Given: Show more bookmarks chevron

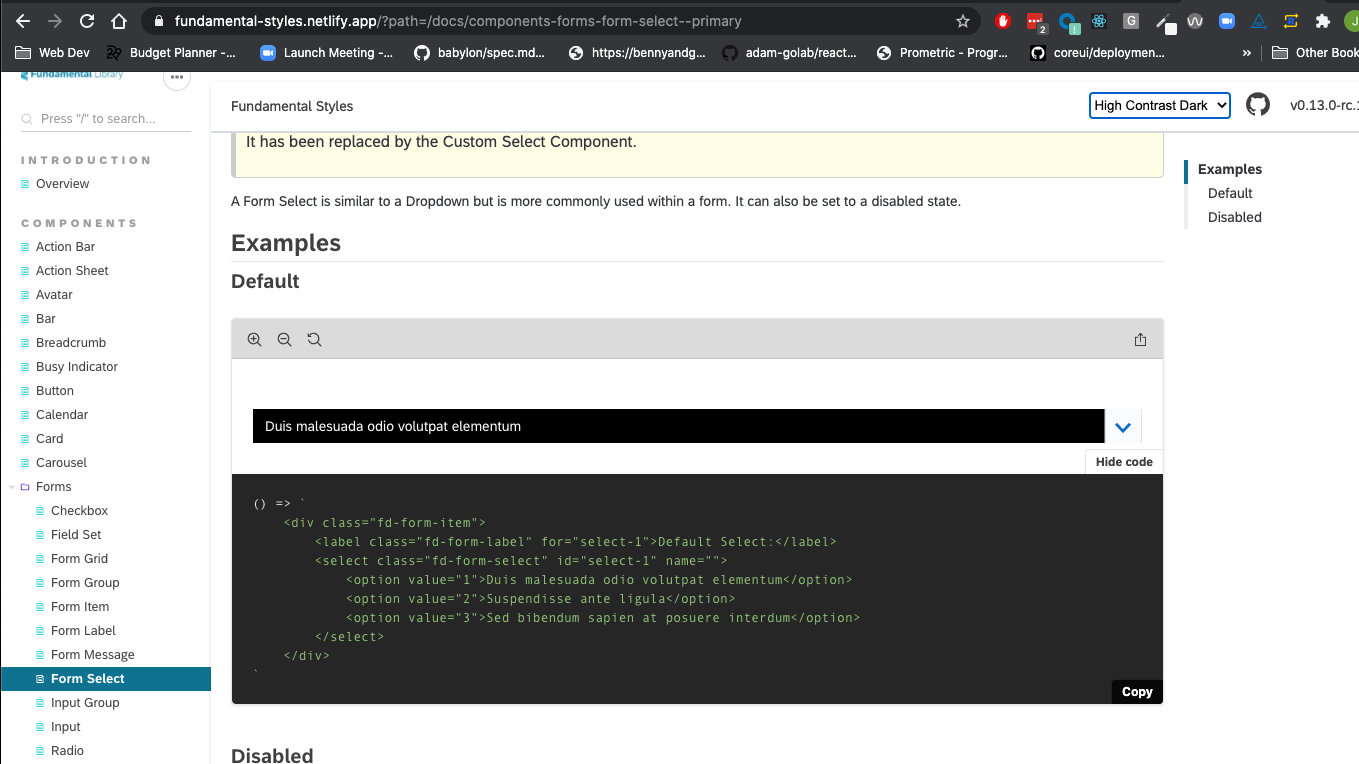Looking at the screenshot, I should [1246, 53].
